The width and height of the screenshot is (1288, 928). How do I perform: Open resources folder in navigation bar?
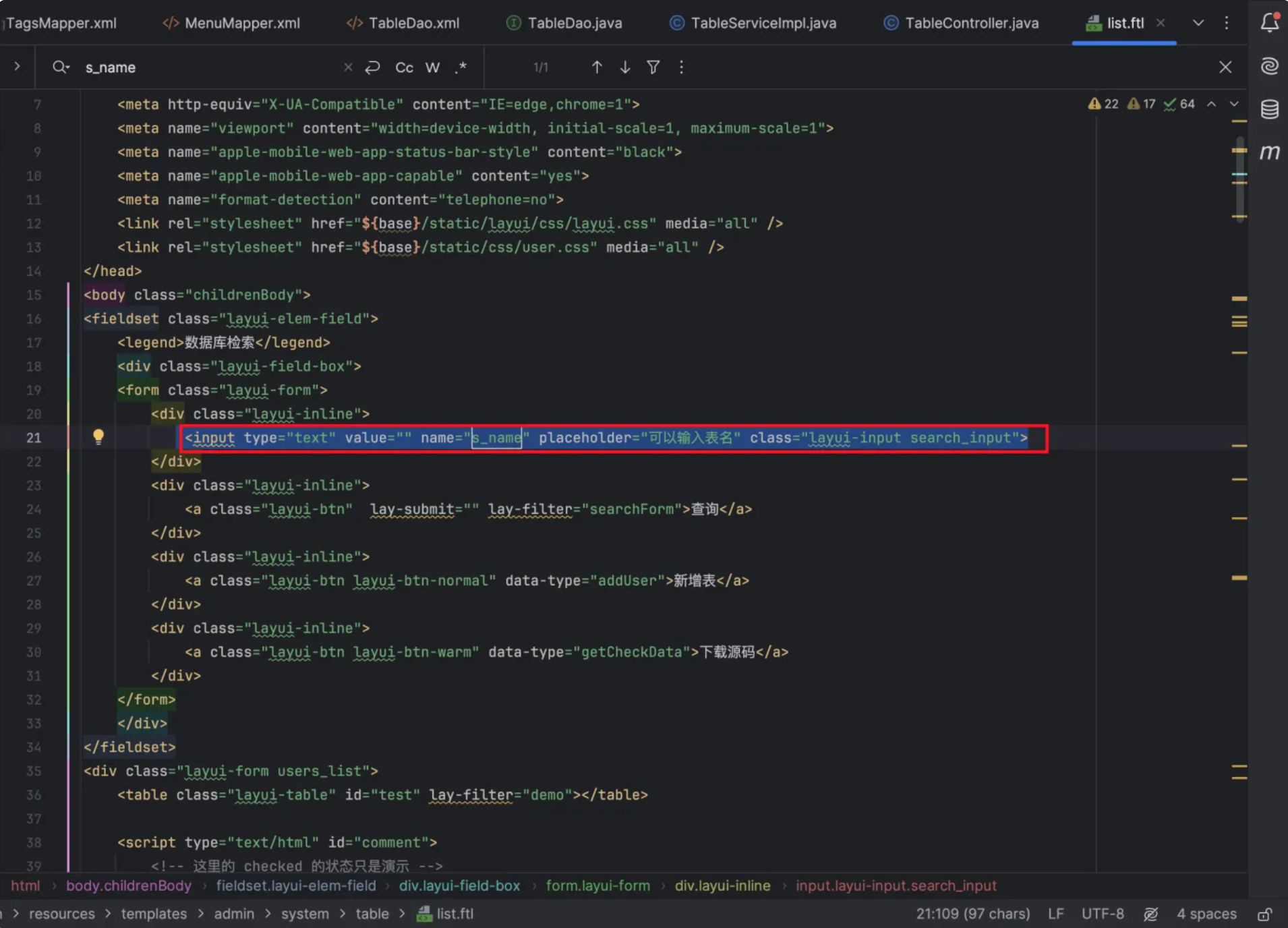point(62,914)
